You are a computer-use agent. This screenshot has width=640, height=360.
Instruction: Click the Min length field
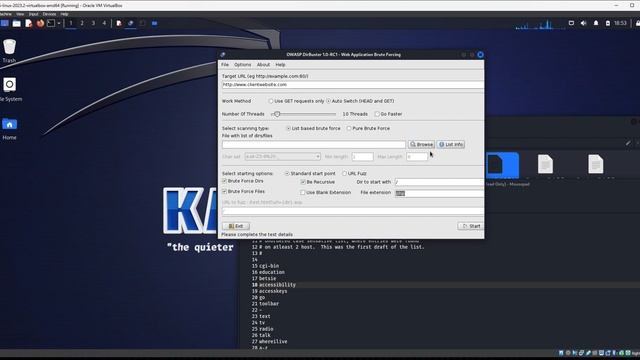[362, 157]
